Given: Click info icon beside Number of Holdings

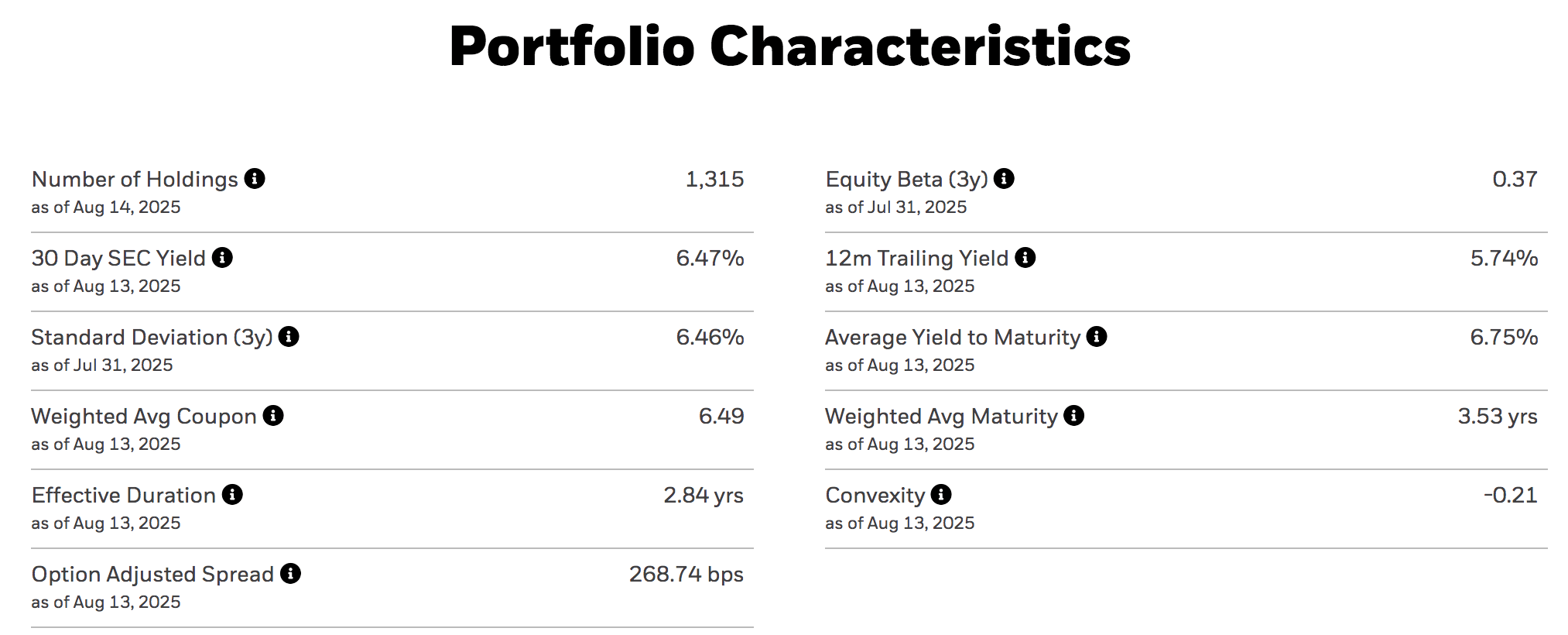Looking at the screenshot, I should [255, 179].
